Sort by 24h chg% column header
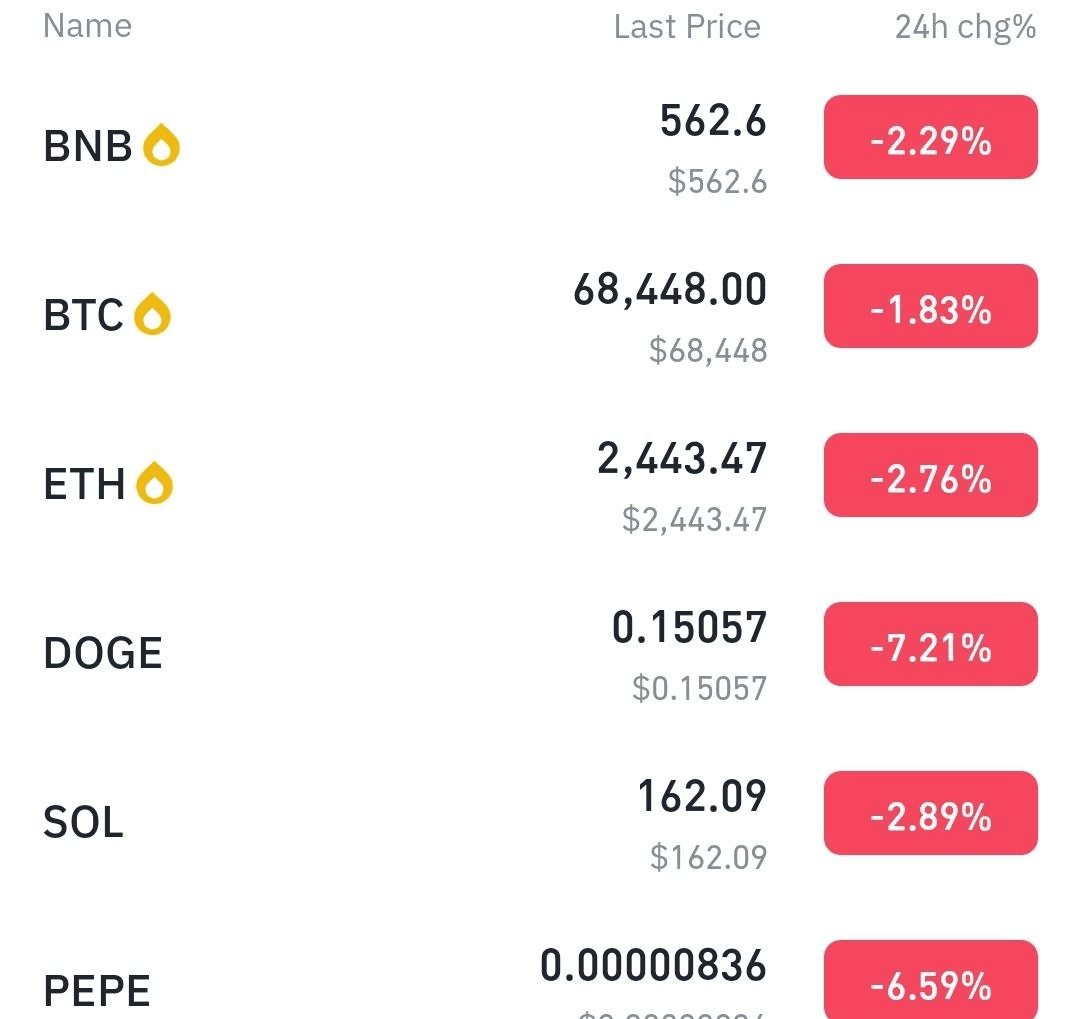1080x1019 pixels. pyautogui.click(x=965, y=28)
